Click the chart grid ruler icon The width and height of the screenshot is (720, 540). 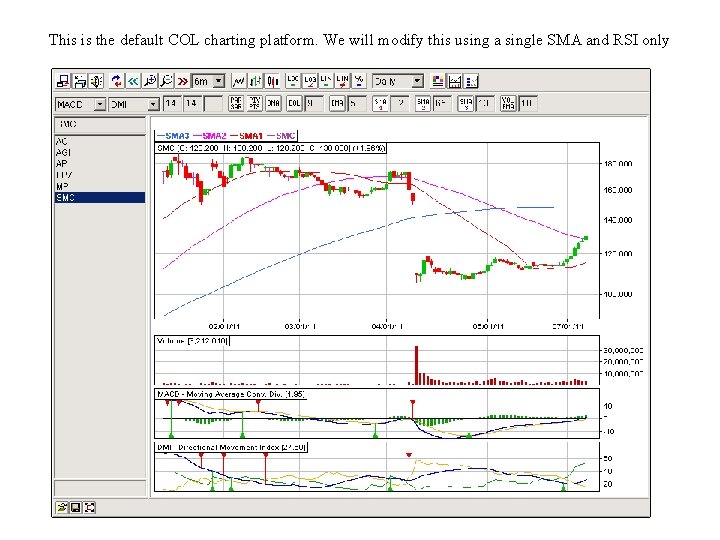[x=455, y=81]
